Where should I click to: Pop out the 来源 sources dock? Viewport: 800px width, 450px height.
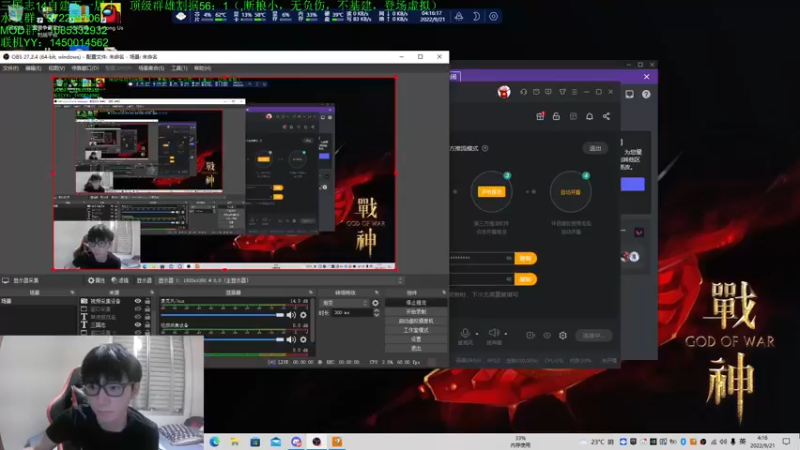coord(152,292)
